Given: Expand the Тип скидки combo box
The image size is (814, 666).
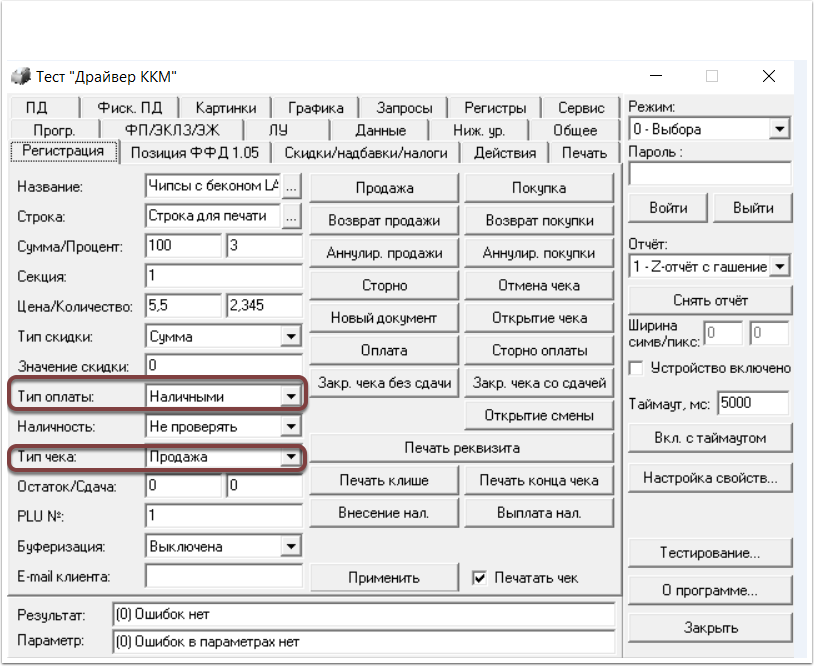Looking at the screenshot, I should 291,336.
